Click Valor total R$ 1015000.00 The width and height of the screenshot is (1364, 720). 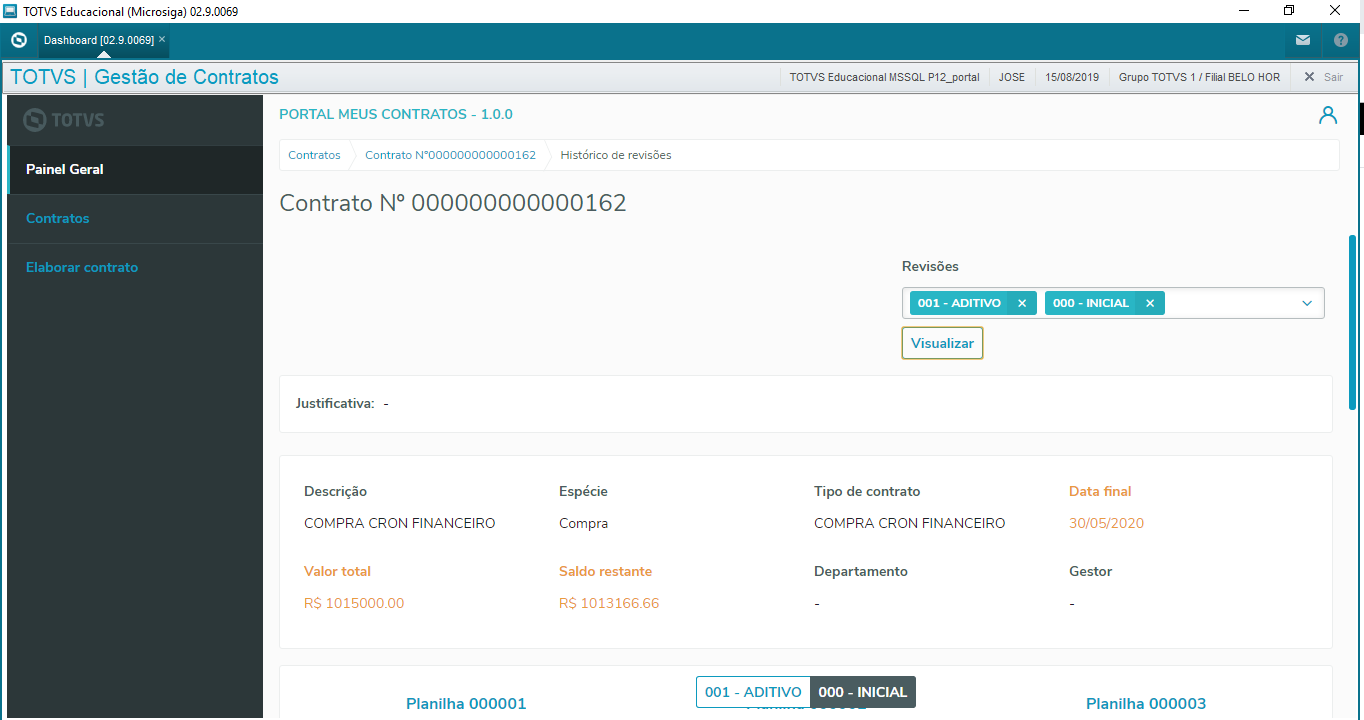[354, 603]
